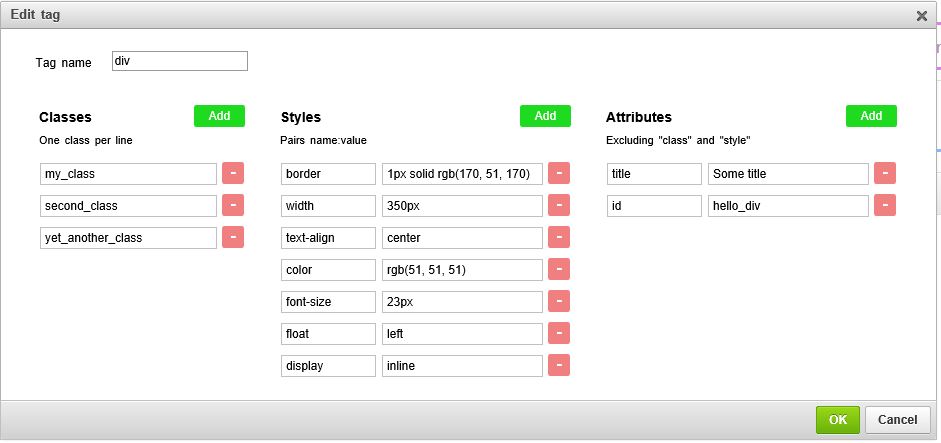941x443 pixels.
Task: Delete the border style row
Action: [x=559, y=173]
